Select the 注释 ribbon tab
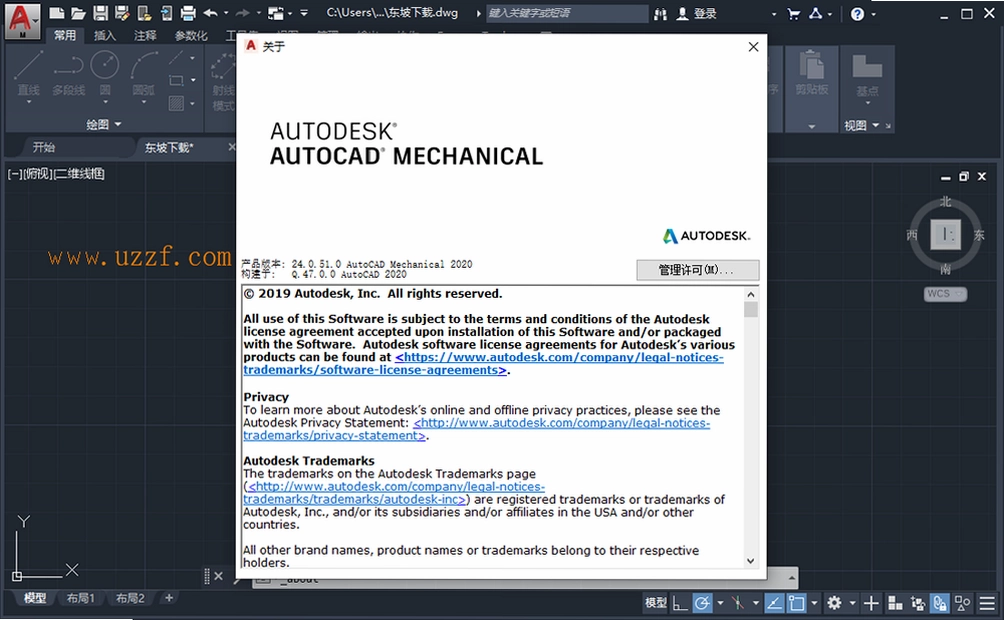The width and height of the screenshot is (1004, 620). pos(145,36)
